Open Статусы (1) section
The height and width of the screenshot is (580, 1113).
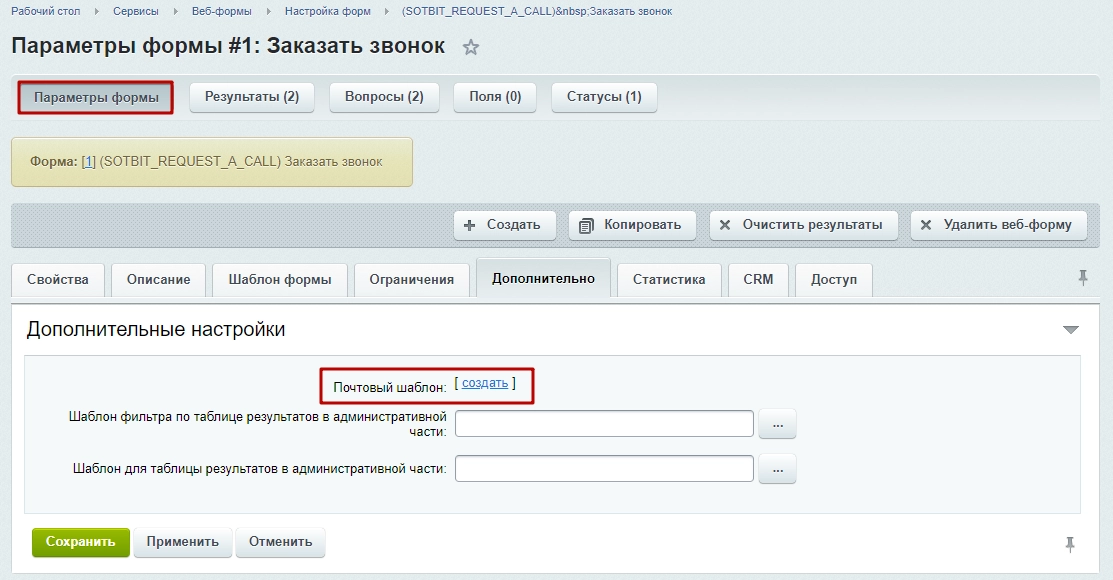[x=604, y=97]
